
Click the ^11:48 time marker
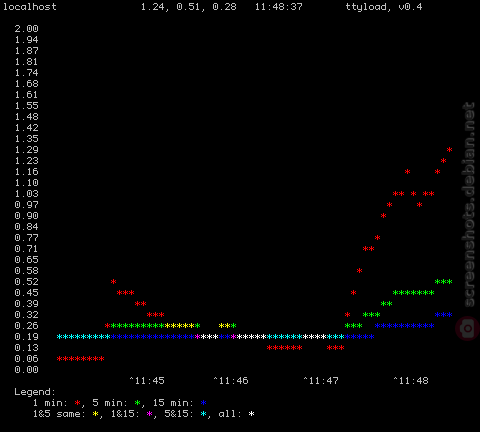pyautogui.click(x=411, y=381)
